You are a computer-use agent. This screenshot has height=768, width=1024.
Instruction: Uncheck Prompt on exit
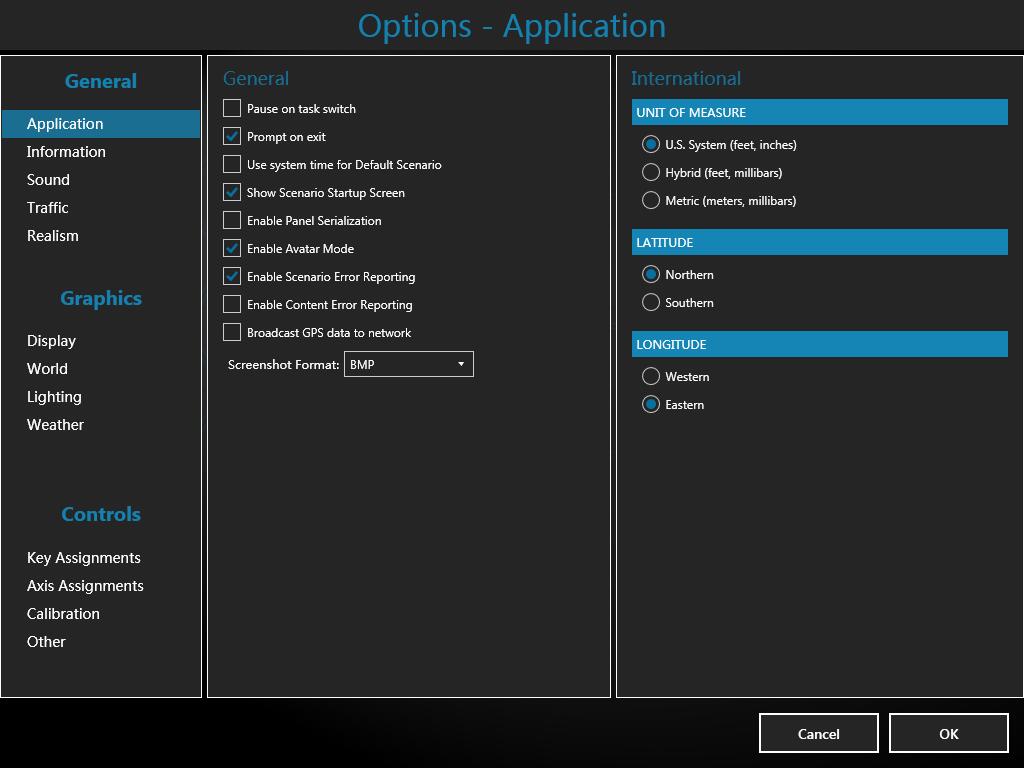(x=232, y=136)
